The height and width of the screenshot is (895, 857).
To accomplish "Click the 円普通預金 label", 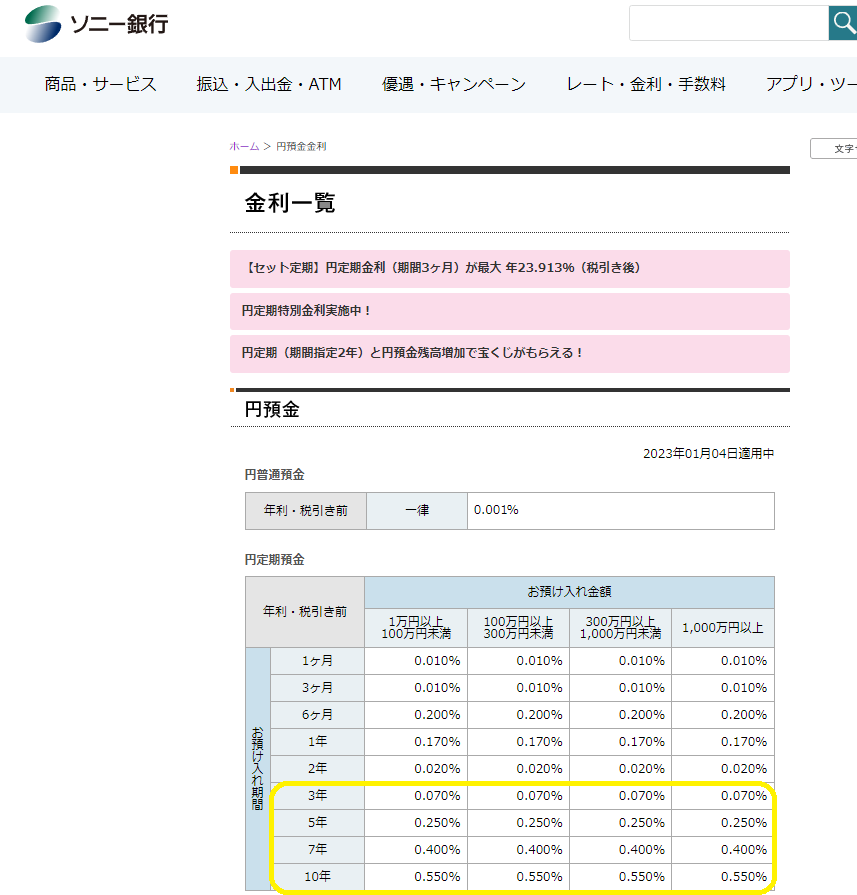I will click(275, 475).
